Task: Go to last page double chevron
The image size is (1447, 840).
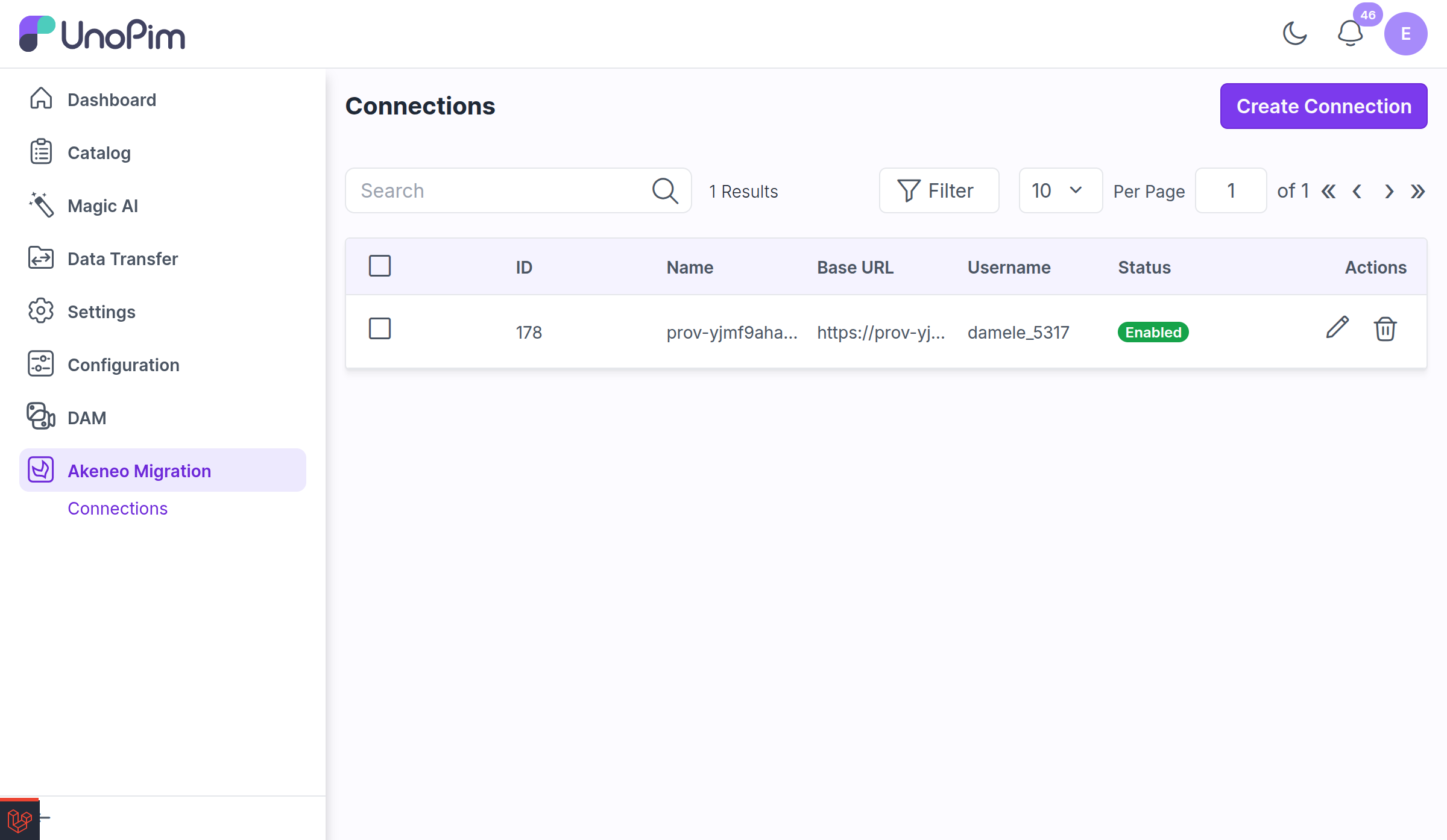Action: point(1417,192)
